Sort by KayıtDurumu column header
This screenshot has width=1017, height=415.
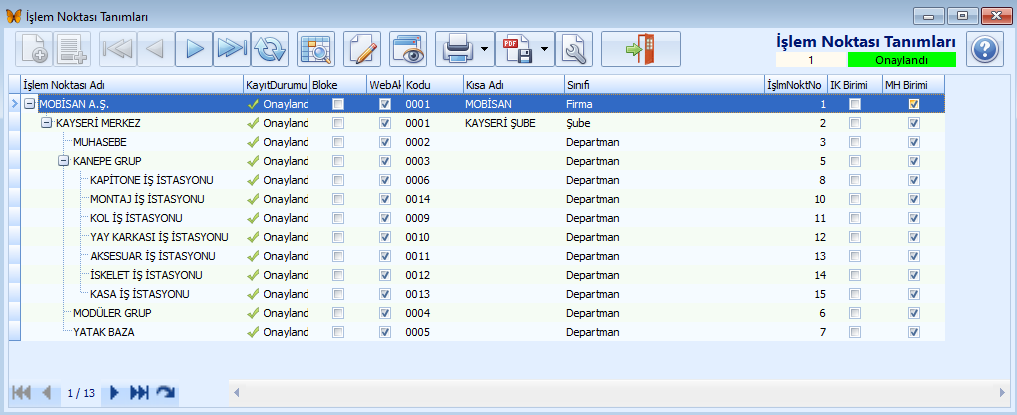click(x=277, y=85)
